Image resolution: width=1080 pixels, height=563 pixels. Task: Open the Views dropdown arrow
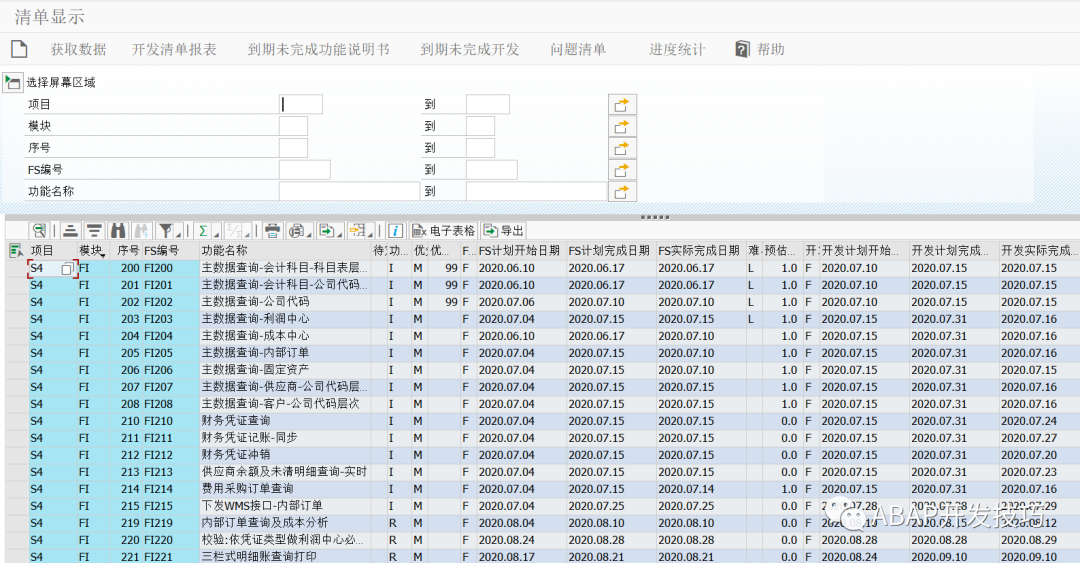pyautogui.click(x=309, y=235)
